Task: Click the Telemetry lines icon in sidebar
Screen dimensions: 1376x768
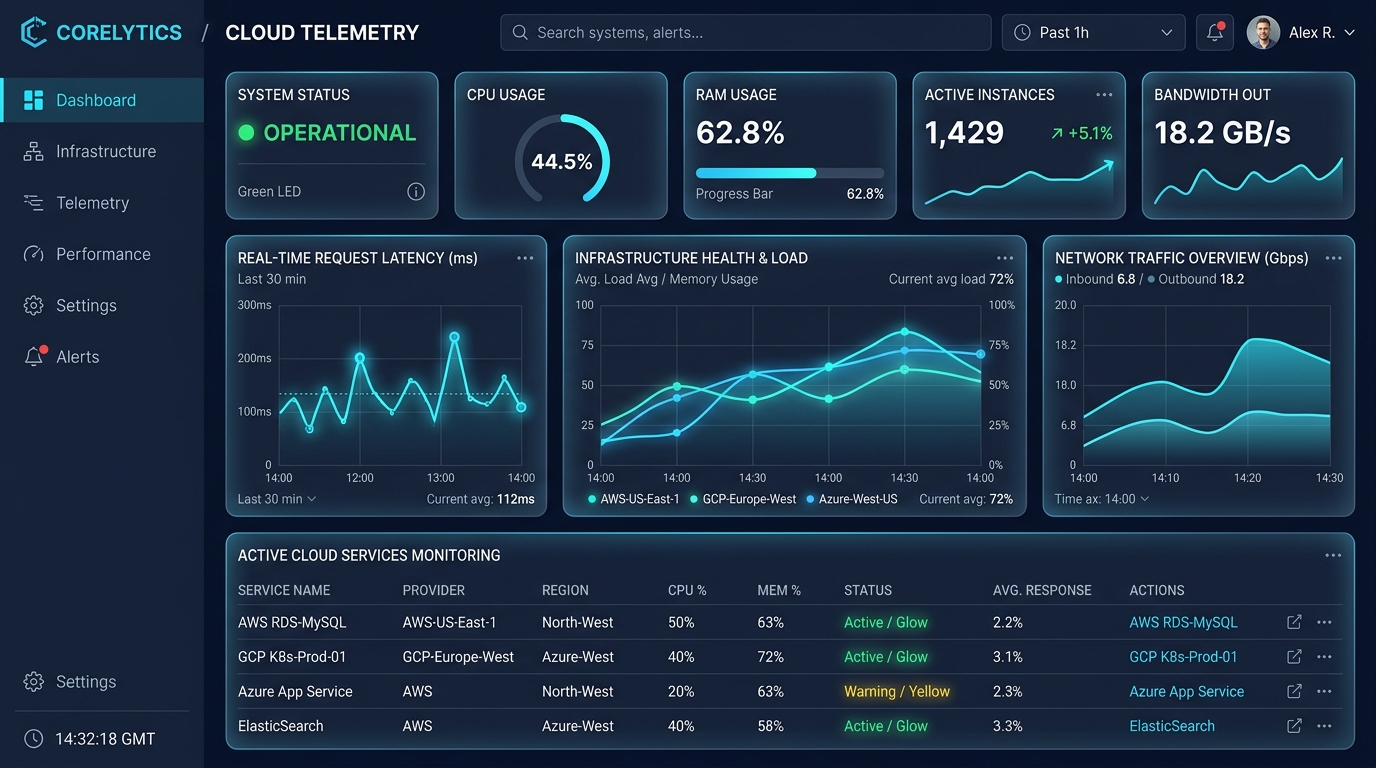Action: pos(34,203)
